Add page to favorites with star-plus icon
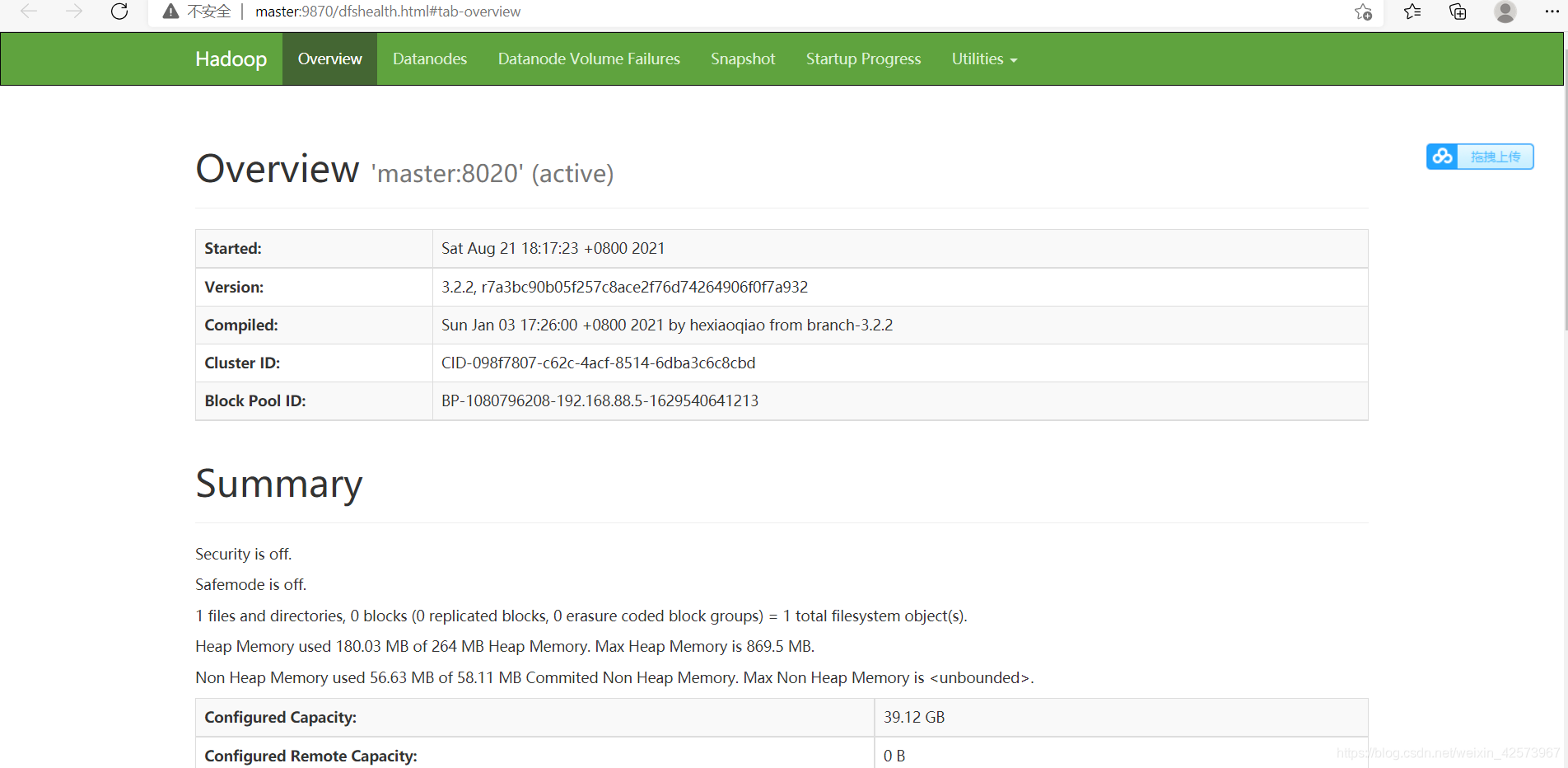Screen dimensions: 1568x768 1363,12
